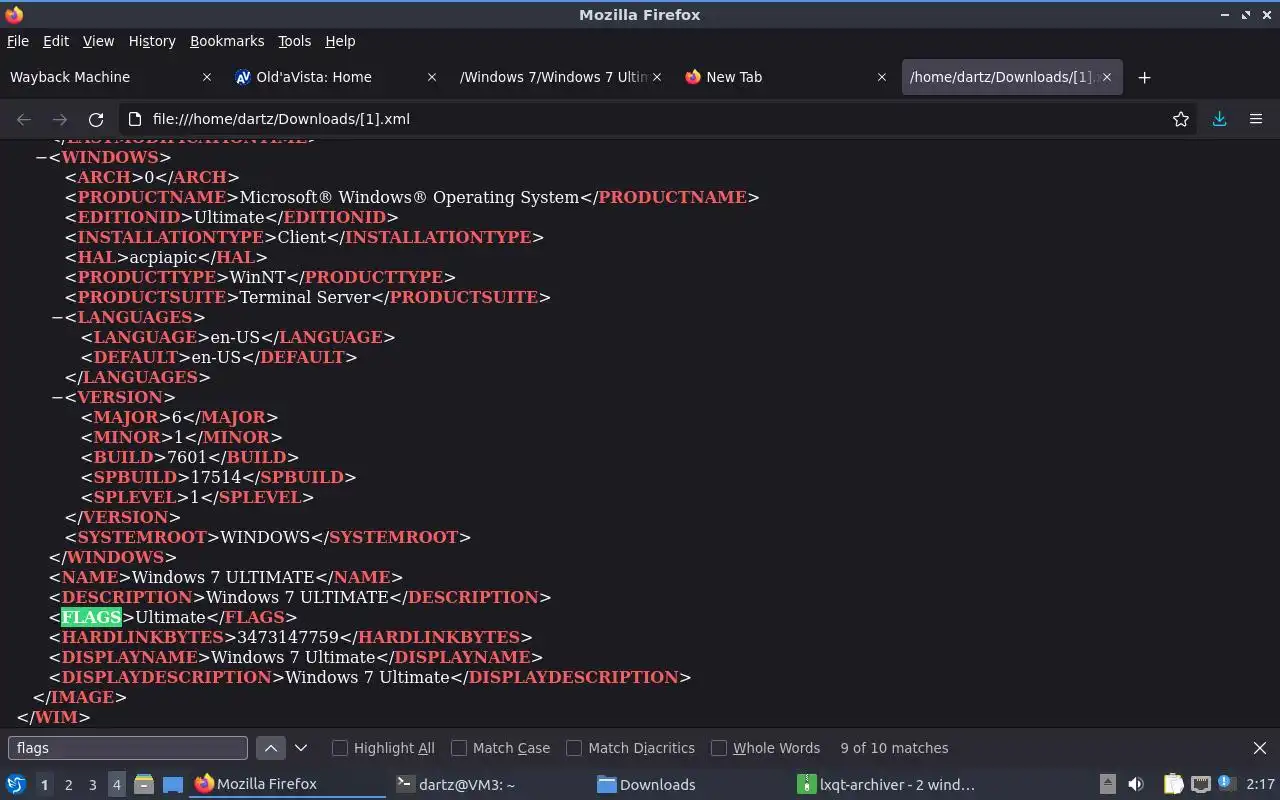Viewport: 1280px width, 800px height.
Task: Open the View menu
Action: pyautogui.click(x=98, y=41)
